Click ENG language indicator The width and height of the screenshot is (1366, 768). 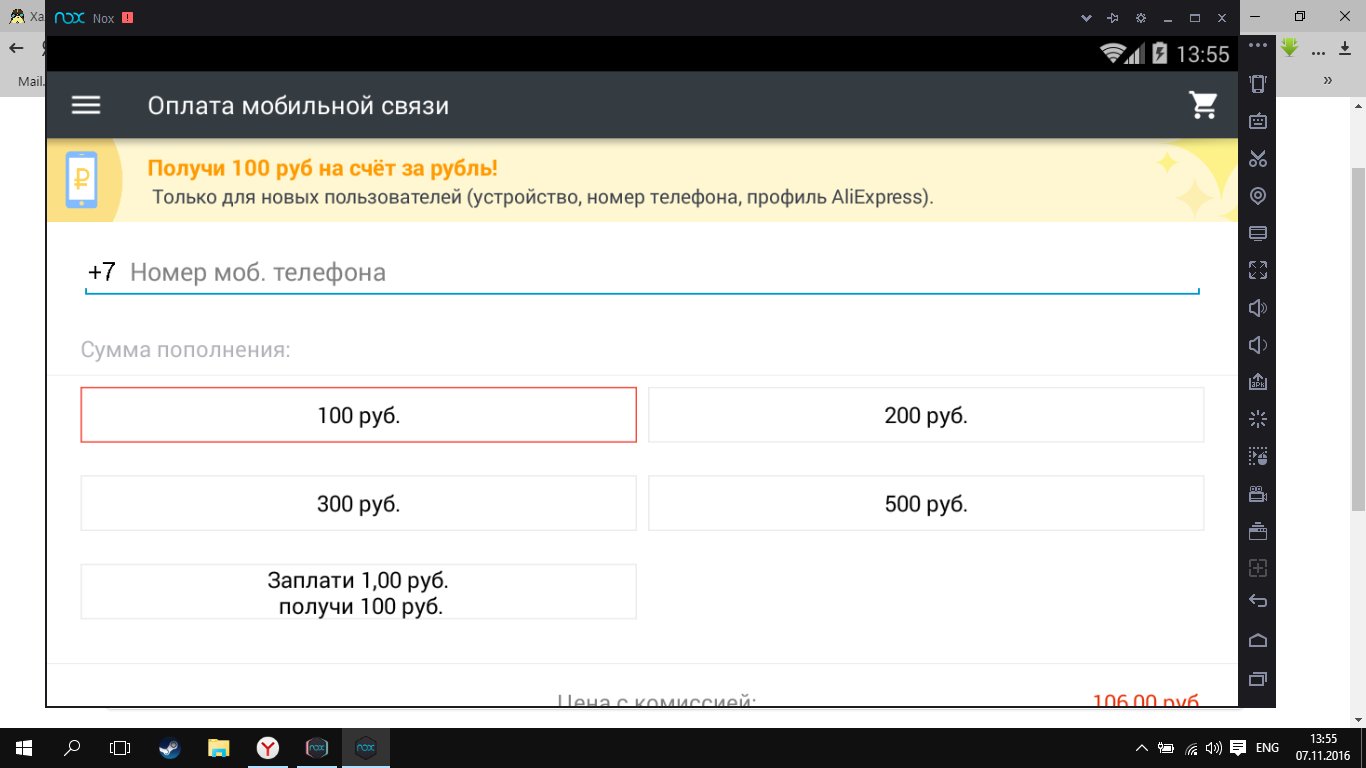(x=1267, y=748)
